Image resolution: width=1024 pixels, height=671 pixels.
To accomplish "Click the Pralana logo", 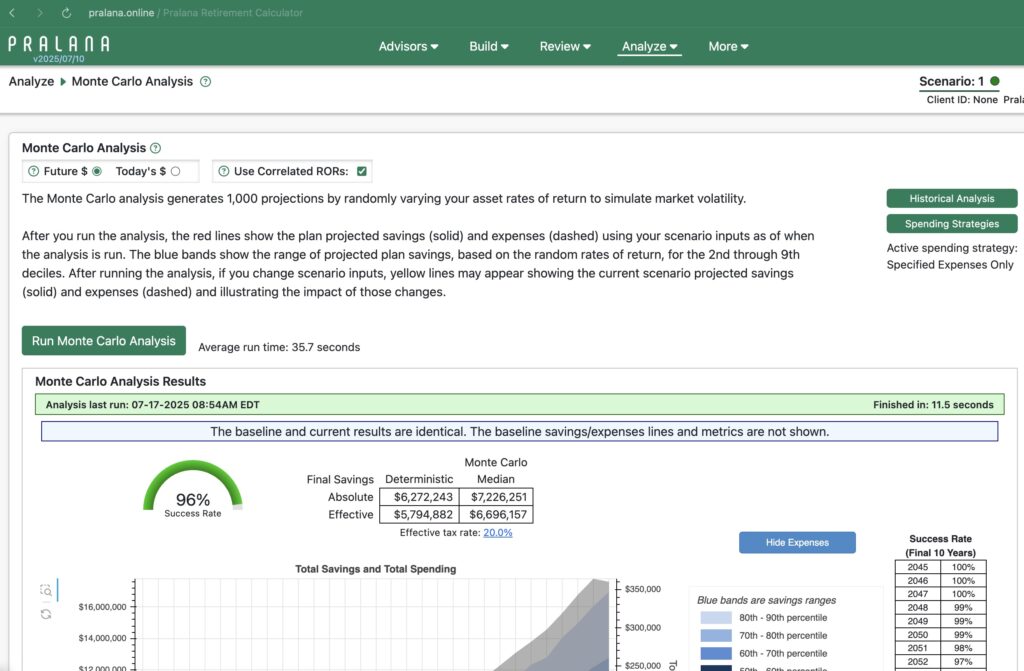I will (x=59, y=44).
